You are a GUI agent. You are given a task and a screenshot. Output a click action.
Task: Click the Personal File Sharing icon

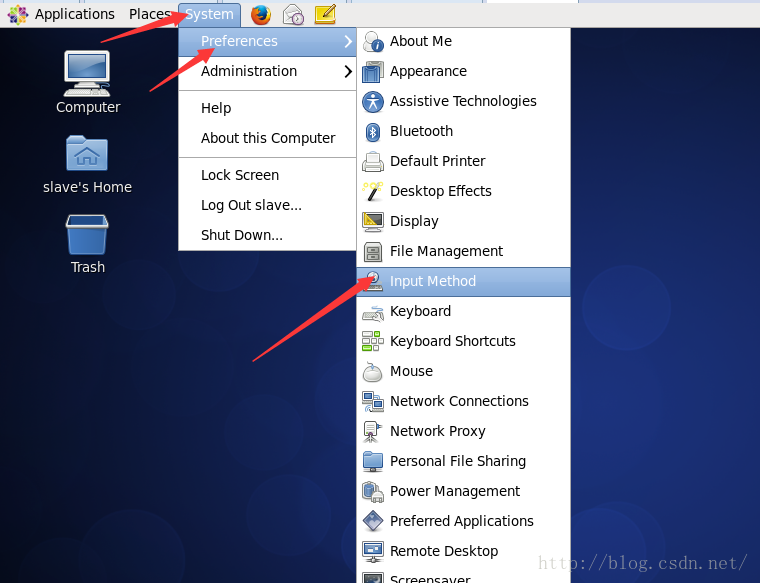coord(373,462)
